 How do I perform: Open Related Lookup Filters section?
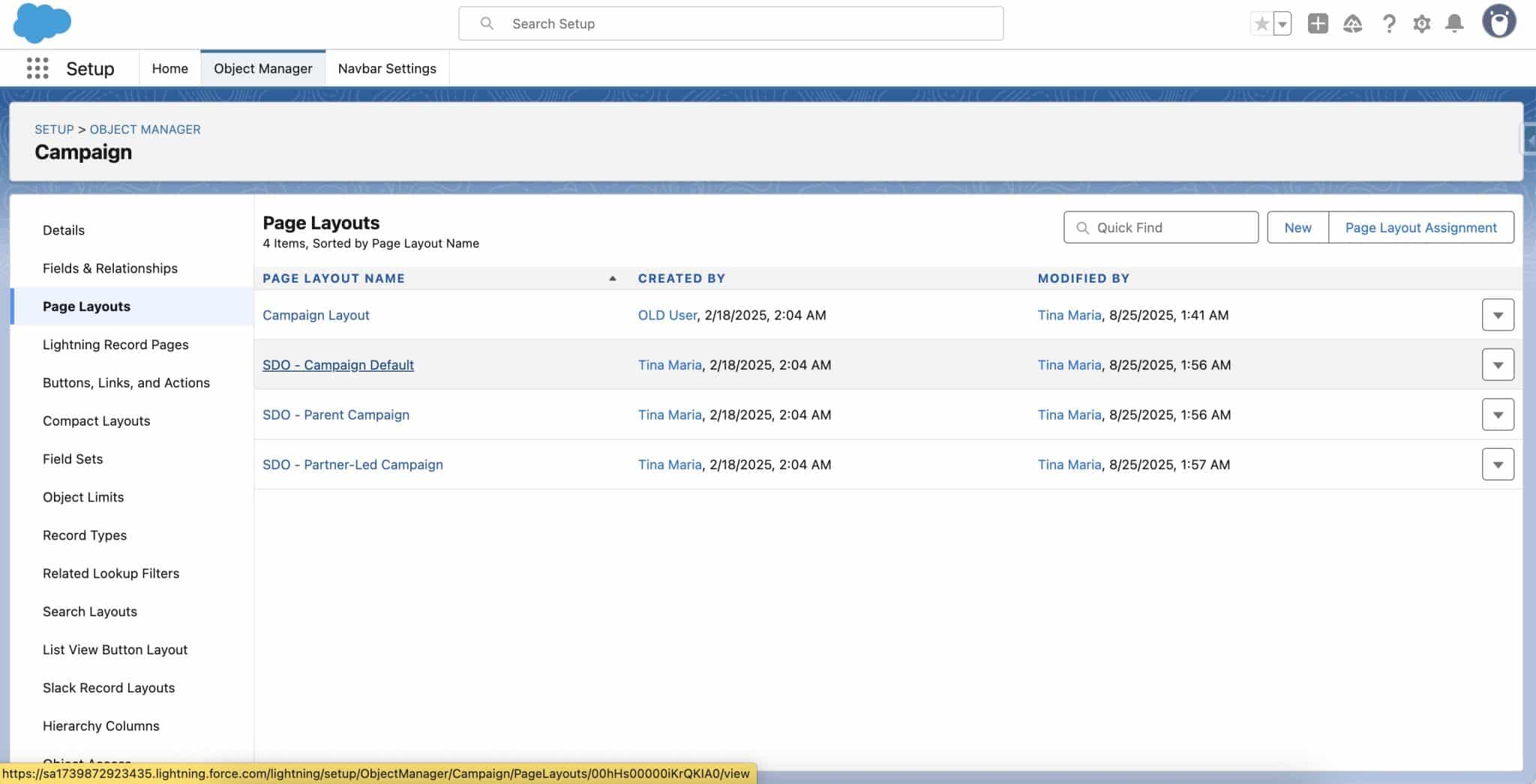[x=111, y=574]
